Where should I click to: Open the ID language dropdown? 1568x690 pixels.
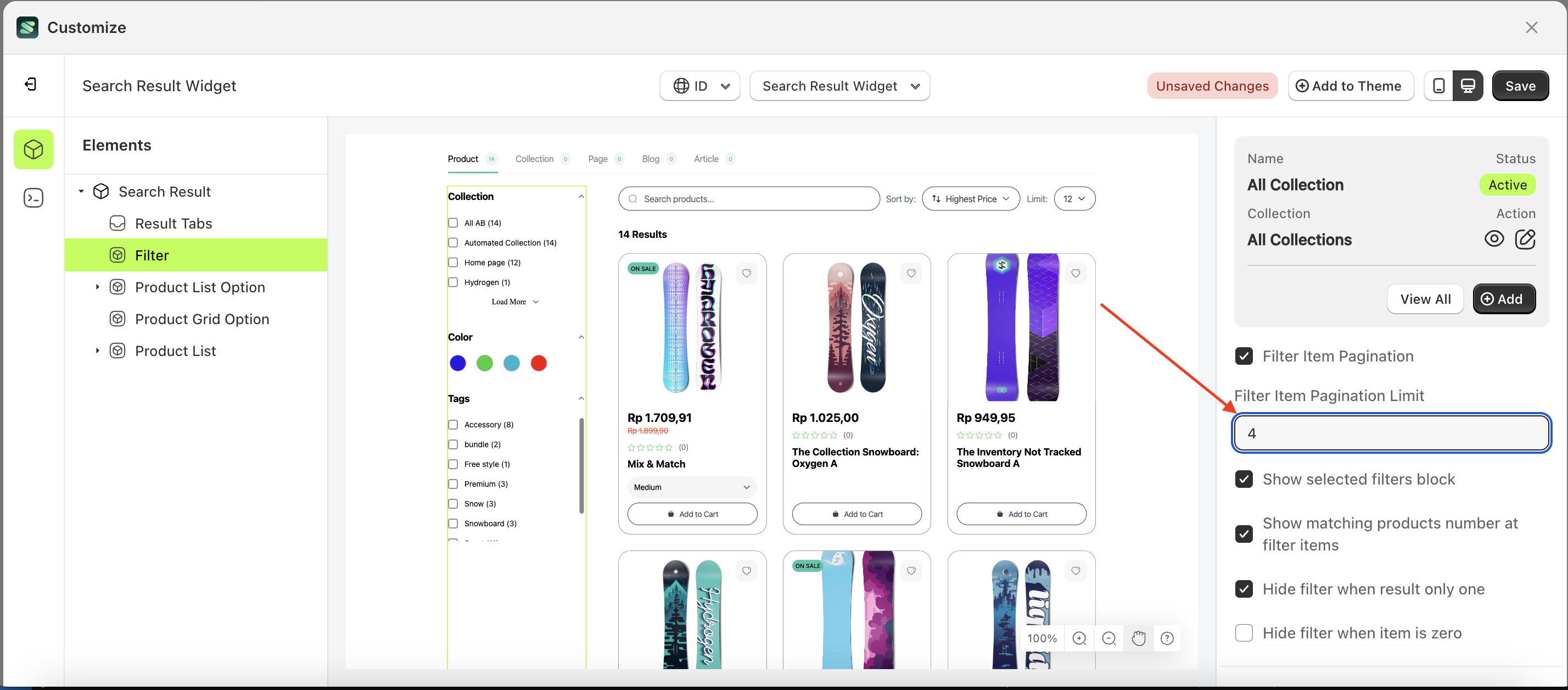coord(699,86)
